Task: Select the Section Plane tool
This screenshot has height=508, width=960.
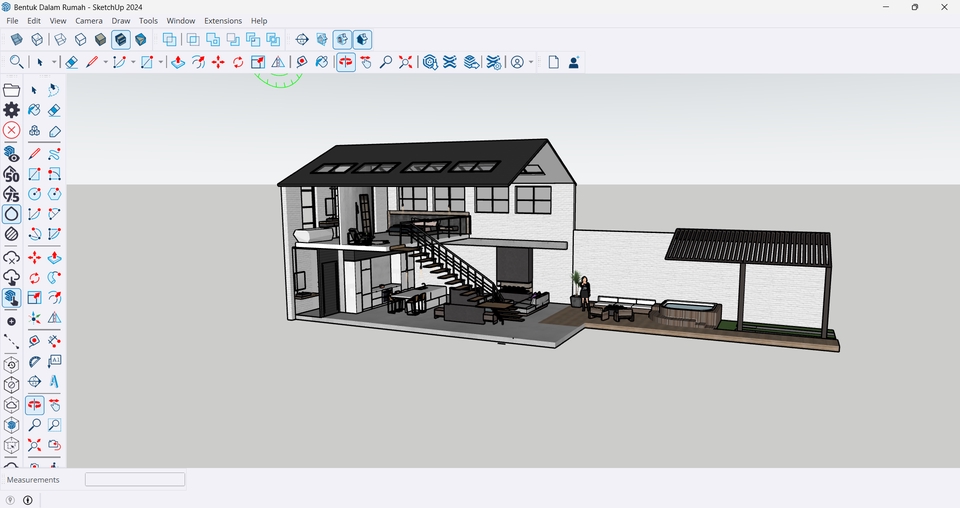Action: pyautogui.click(x=302, y=40)
